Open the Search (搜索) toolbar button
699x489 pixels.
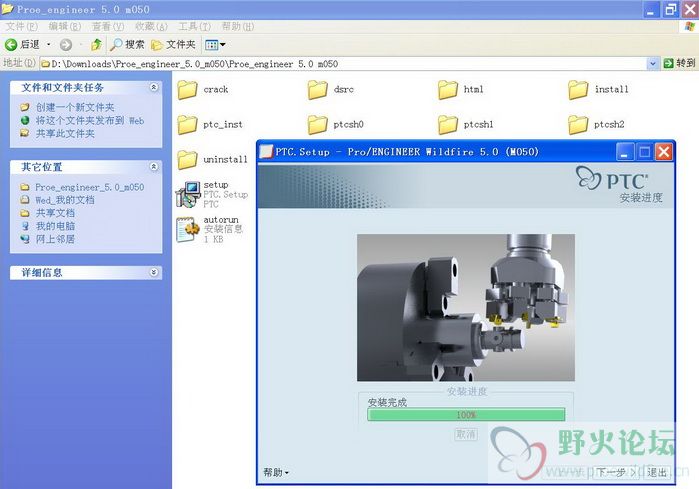click(127, 45)
